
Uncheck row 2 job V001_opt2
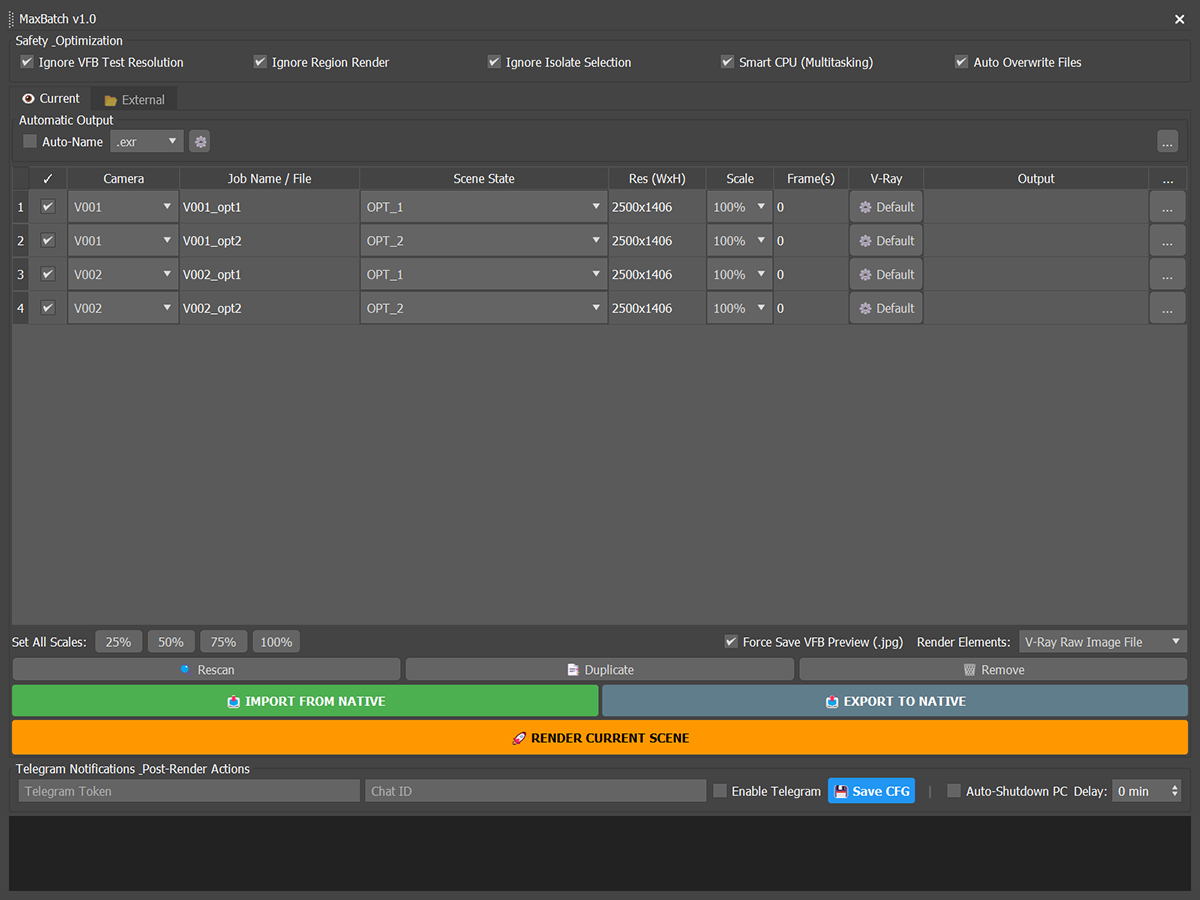tap(47, 241)
